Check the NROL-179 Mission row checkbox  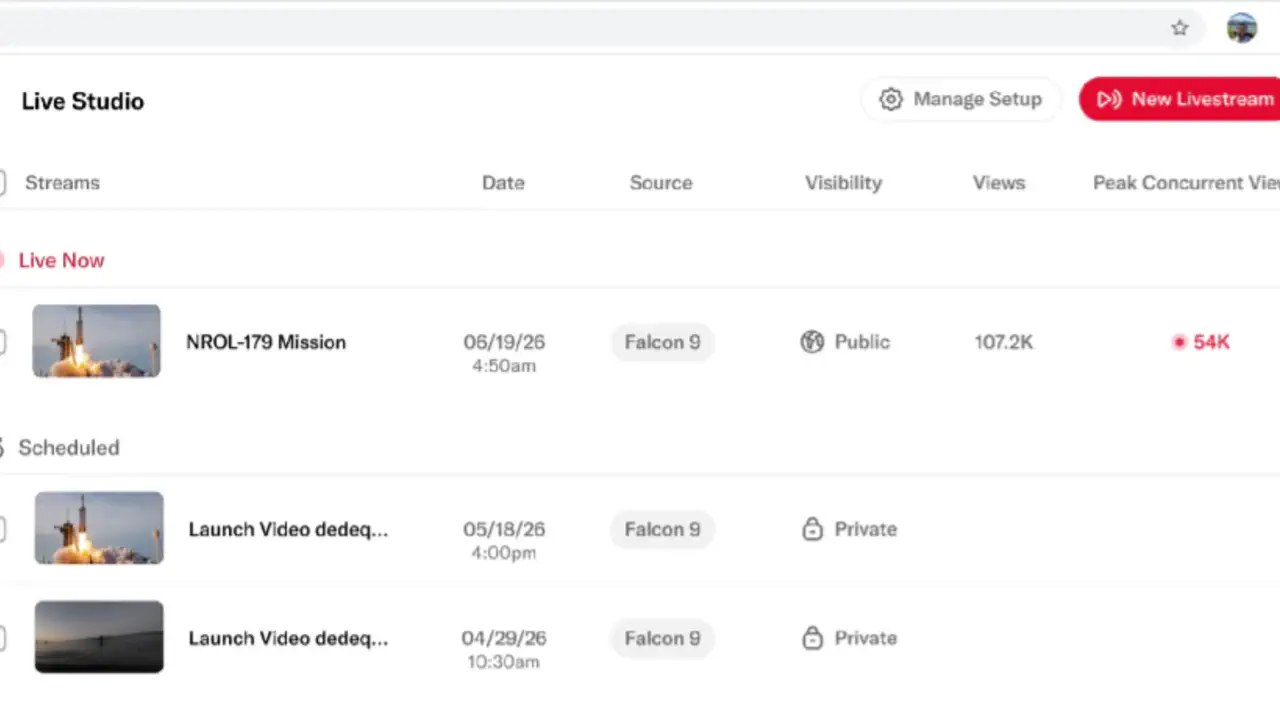[x=2, y=342]
